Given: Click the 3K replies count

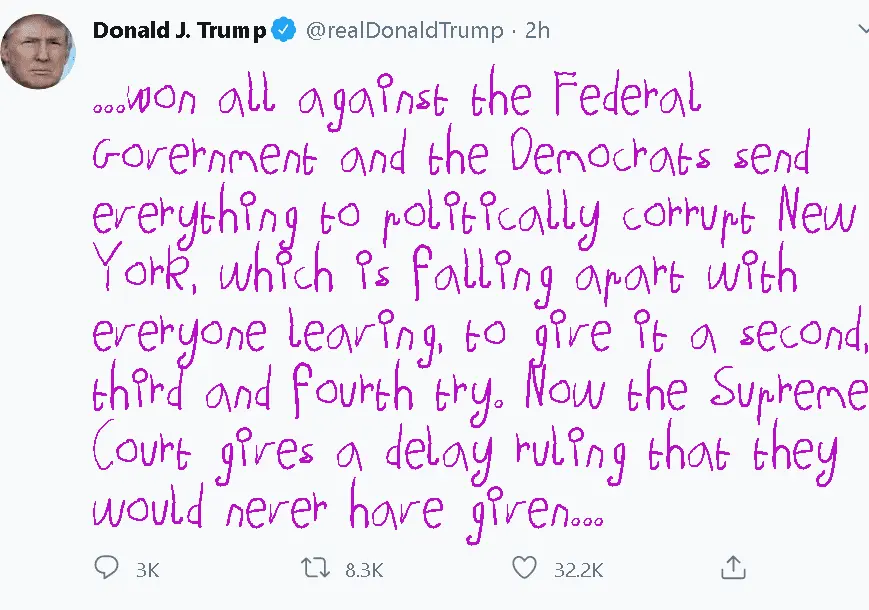Looking at the screenshot, I should coord(147,570).
